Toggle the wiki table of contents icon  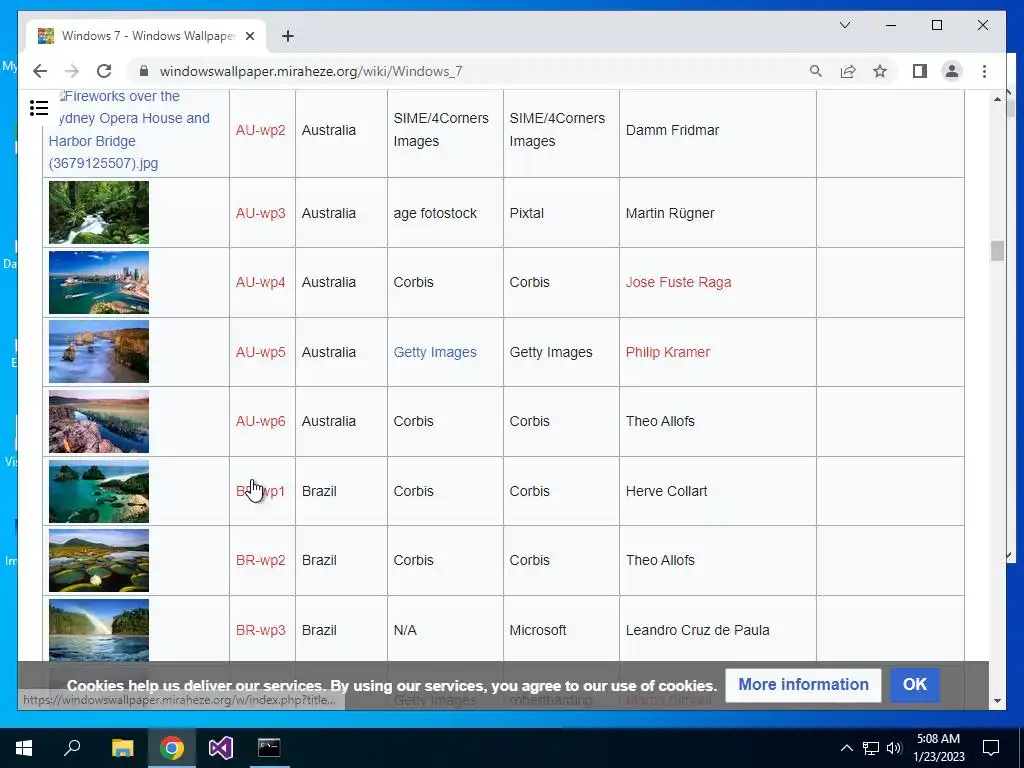39,108
